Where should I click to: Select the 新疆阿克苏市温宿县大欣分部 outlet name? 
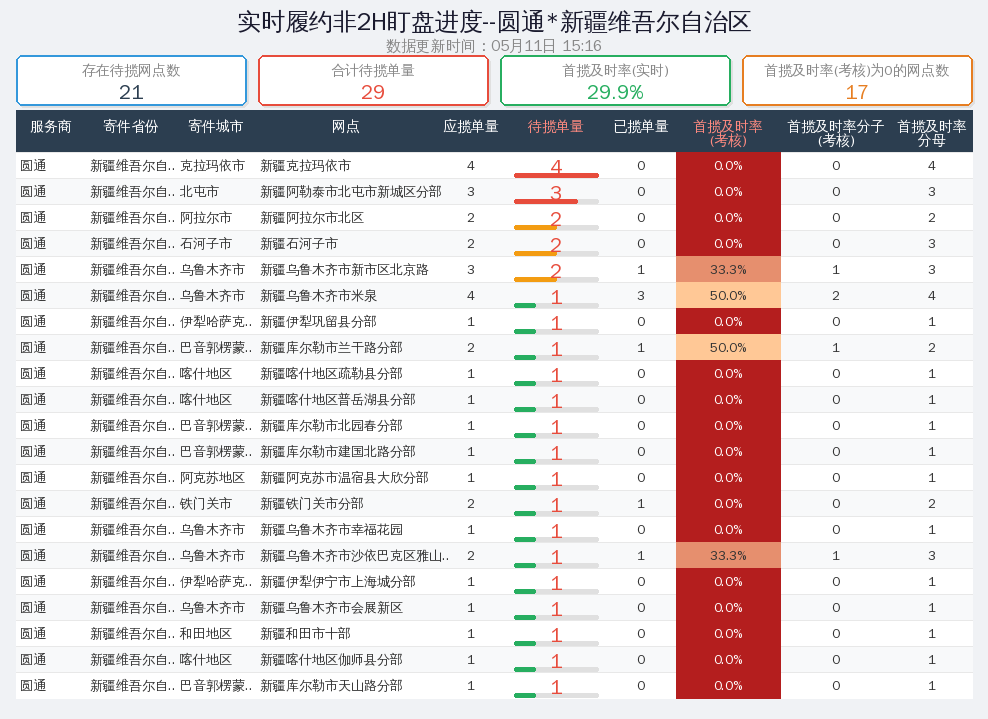point(345,478)
